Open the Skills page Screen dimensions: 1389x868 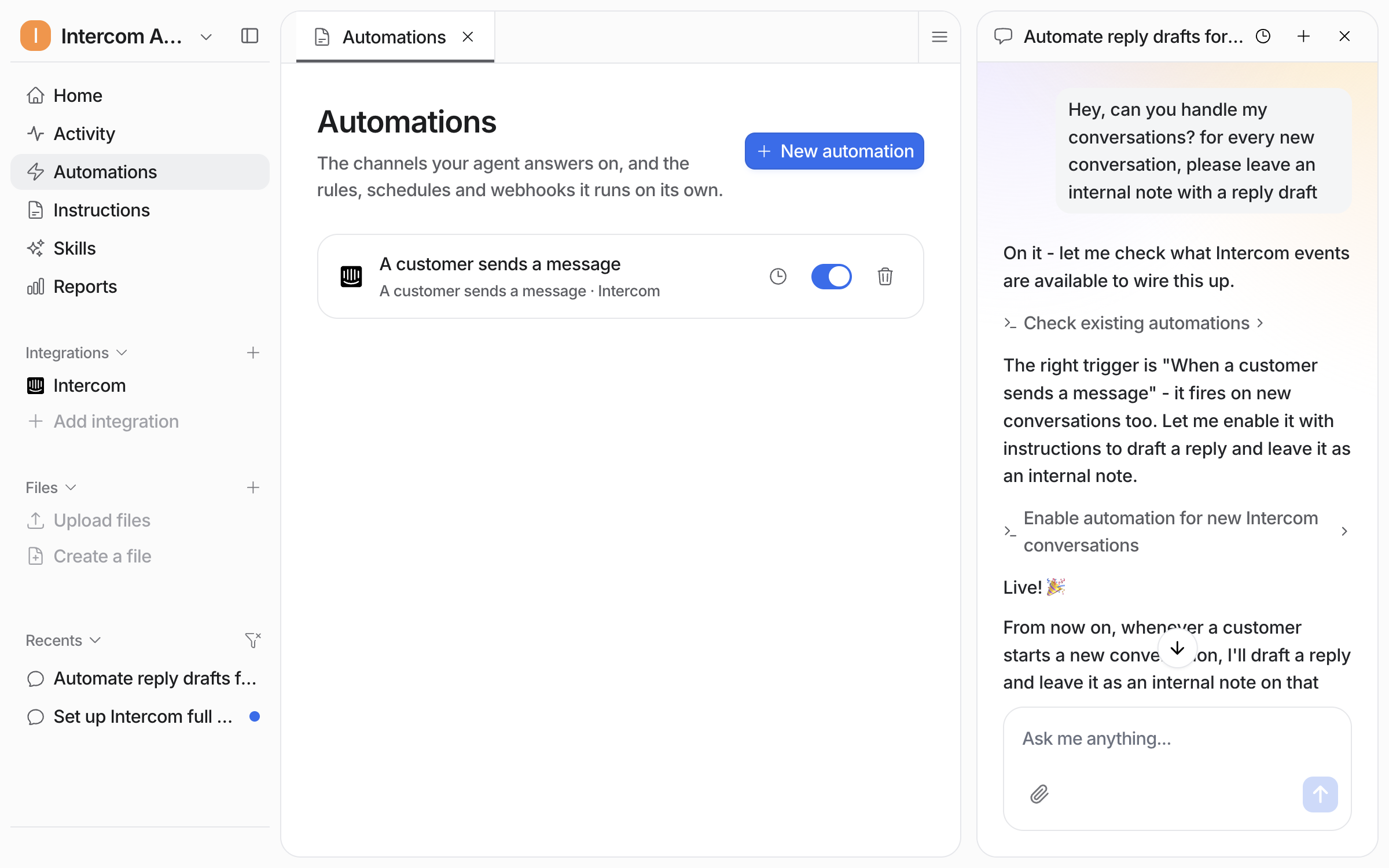point(139,248)
